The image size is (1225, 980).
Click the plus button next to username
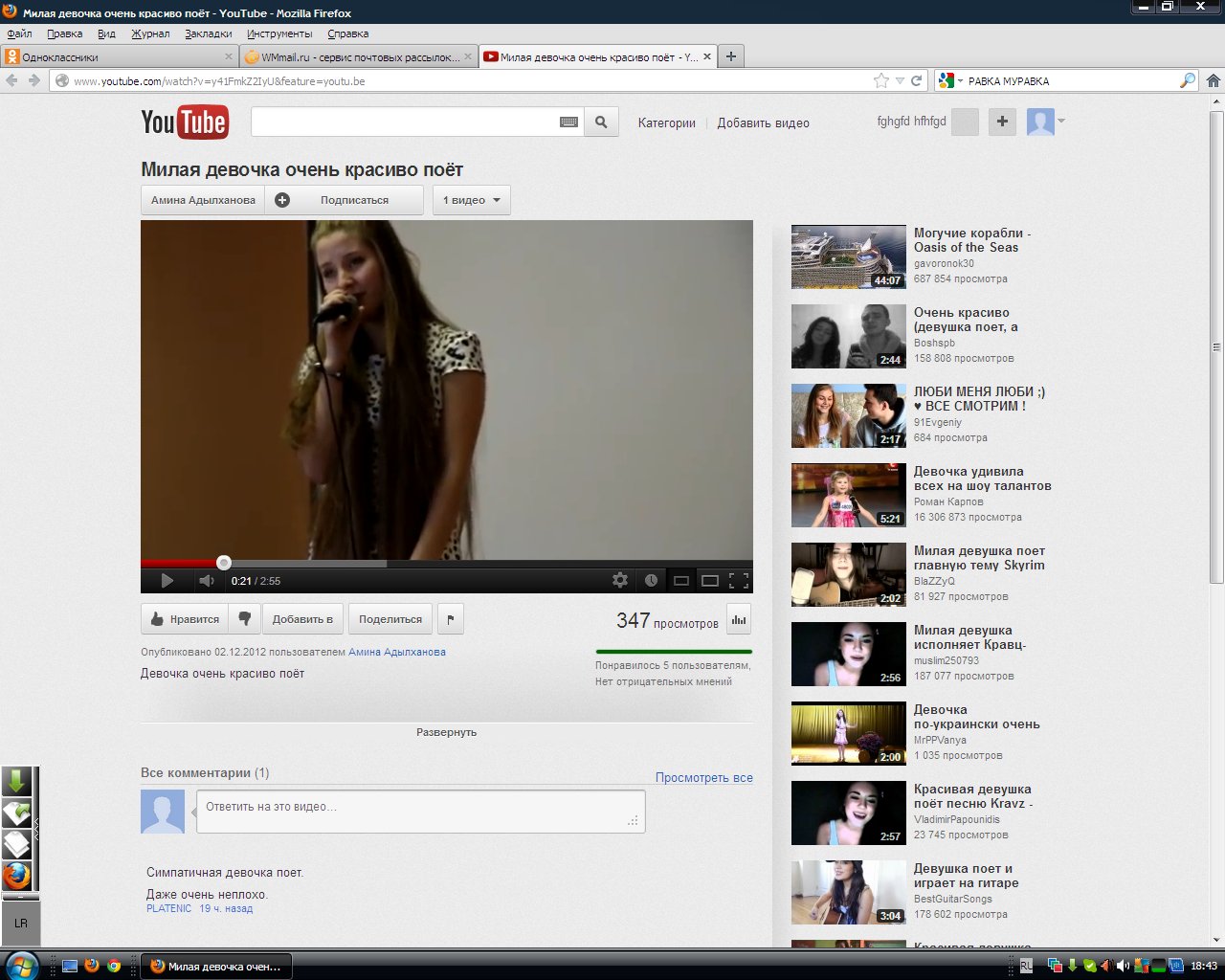[x=1002, y=122]
